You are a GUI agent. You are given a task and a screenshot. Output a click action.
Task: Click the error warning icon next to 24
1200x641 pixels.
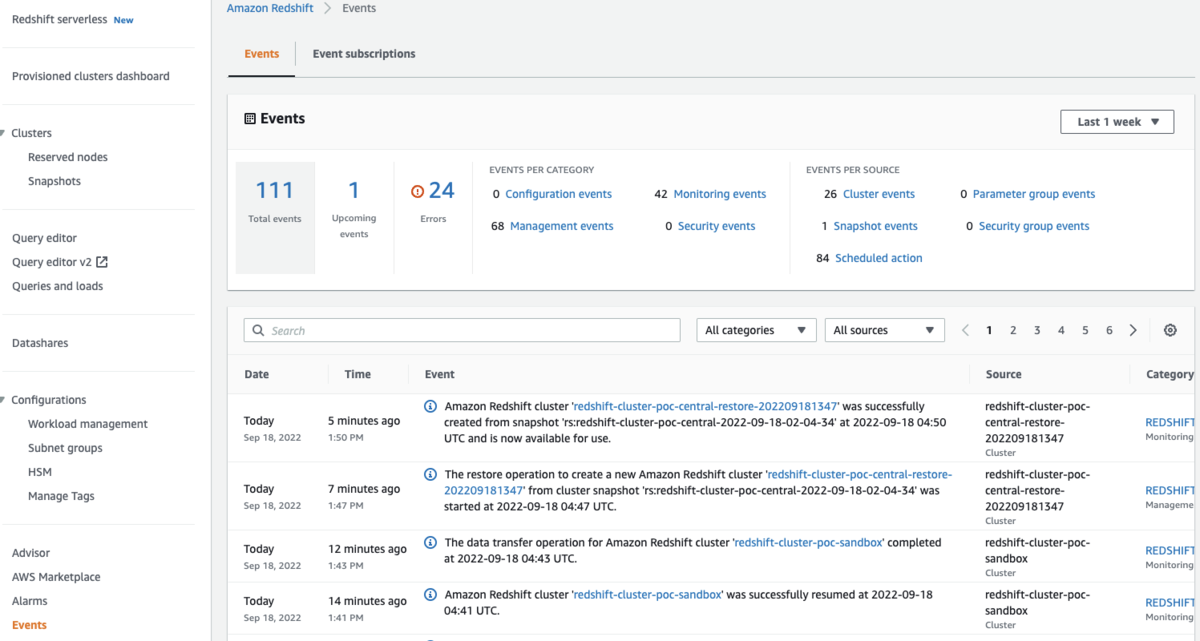pos(418,191)
